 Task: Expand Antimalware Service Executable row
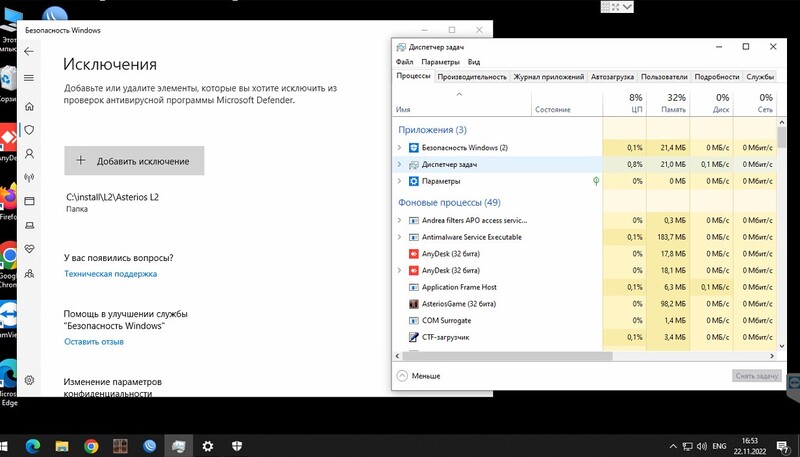click(399, 237)
